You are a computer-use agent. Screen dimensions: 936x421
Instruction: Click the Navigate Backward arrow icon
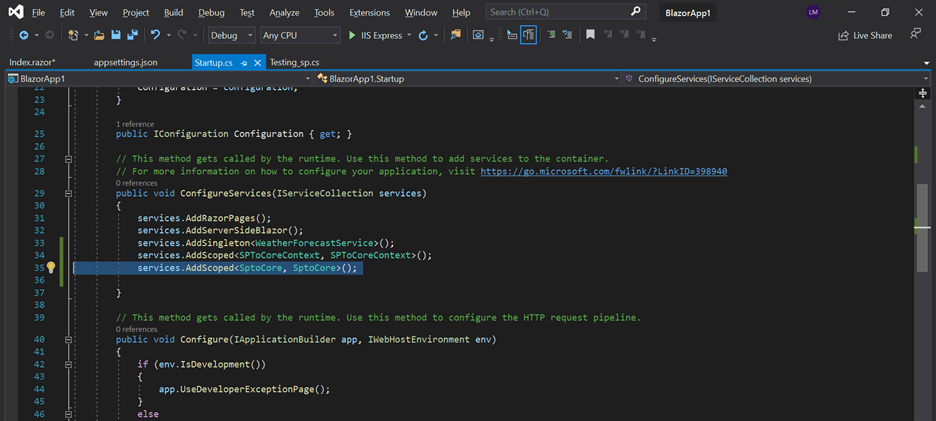point(23,35)
